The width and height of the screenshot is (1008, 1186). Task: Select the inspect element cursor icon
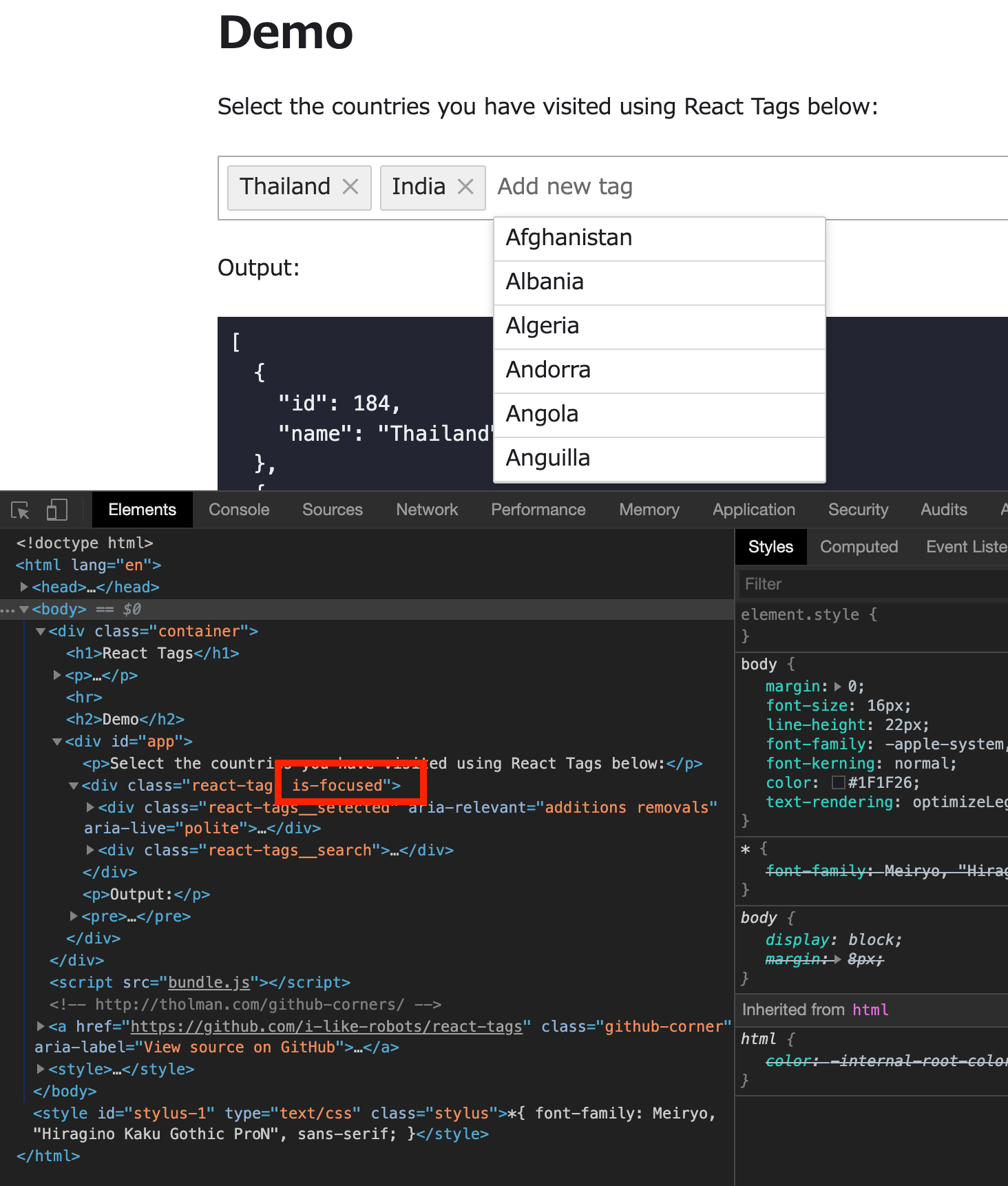20,510
